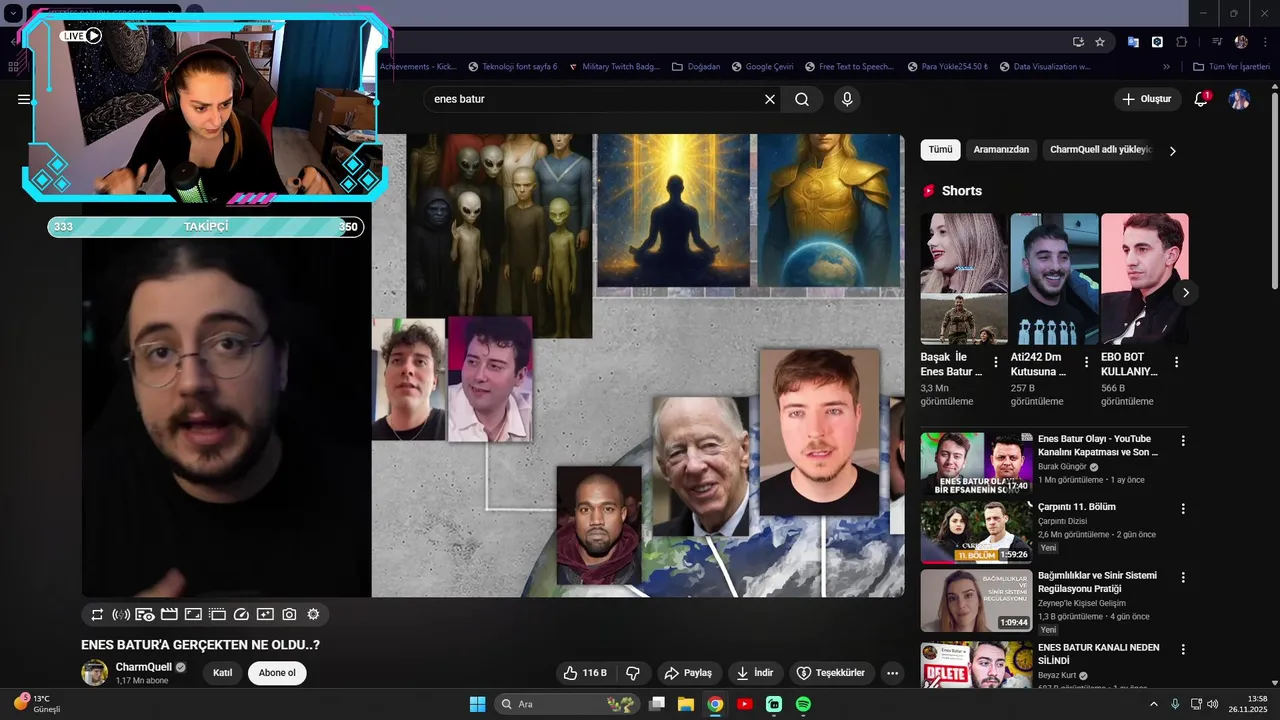1280x720 pixels.
Task: Select the Tümü filter chip
Action: pos(940,150)
